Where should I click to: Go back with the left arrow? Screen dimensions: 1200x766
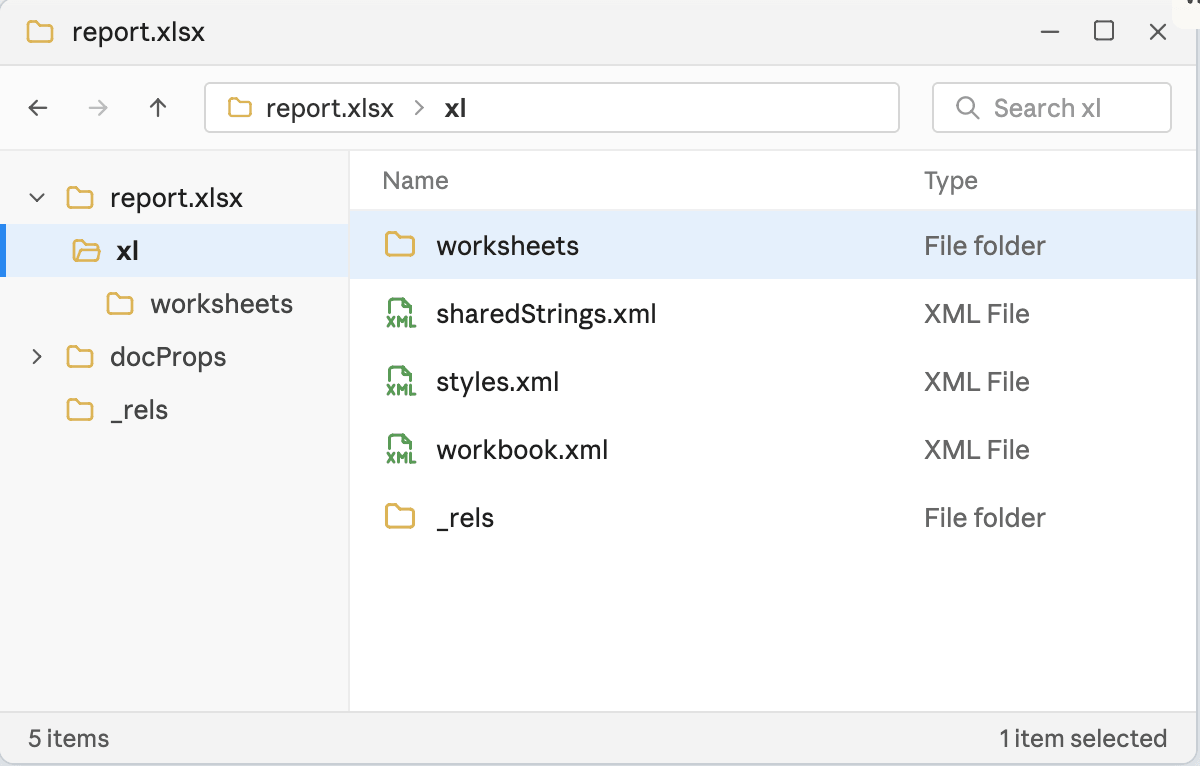point(38,108)
